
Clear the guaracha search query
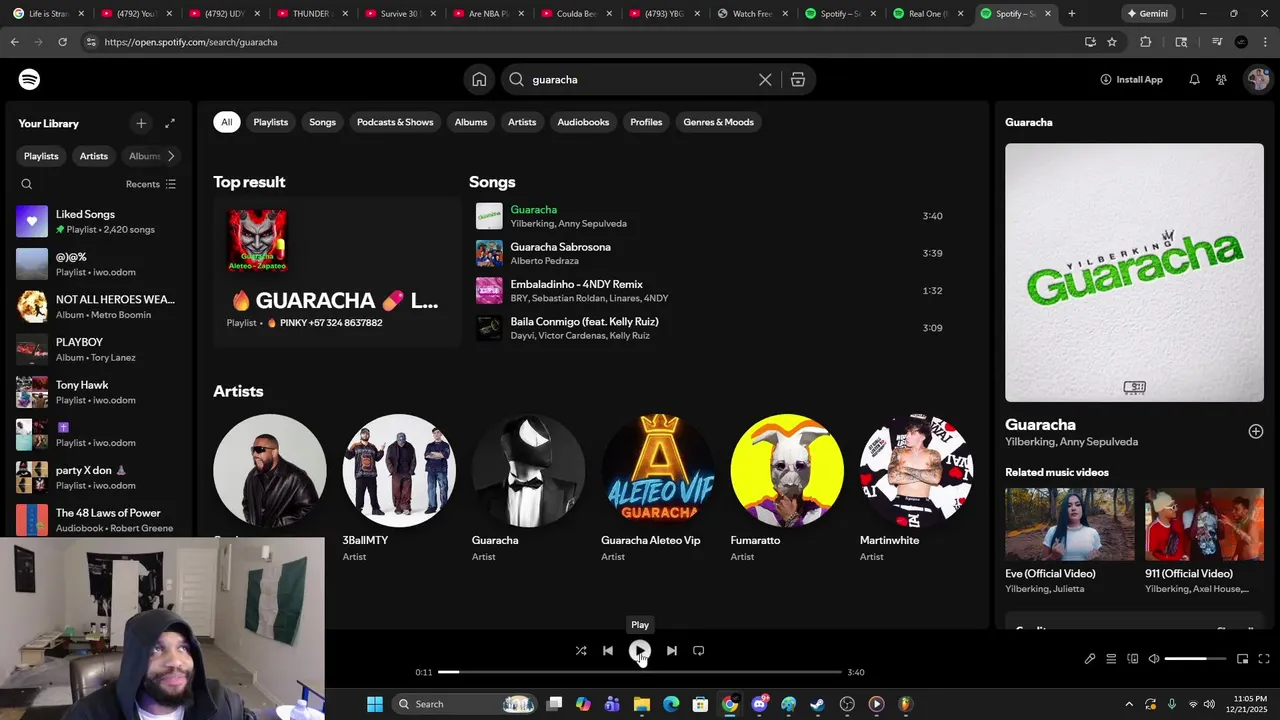(x=765, y=79)
